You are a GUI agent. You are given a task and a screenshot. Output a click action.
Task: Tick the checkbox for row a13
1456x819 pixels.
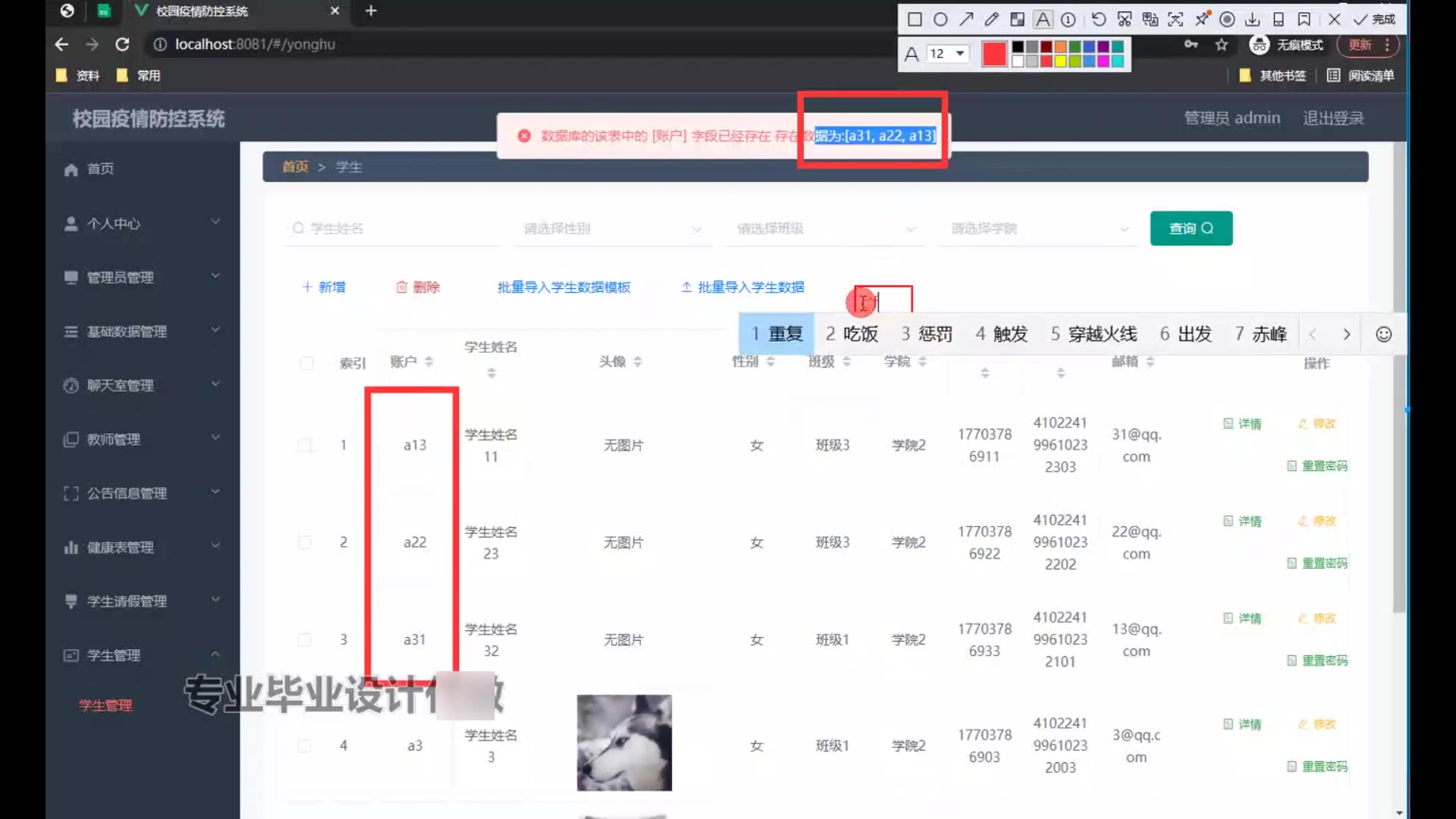(305, 445)
